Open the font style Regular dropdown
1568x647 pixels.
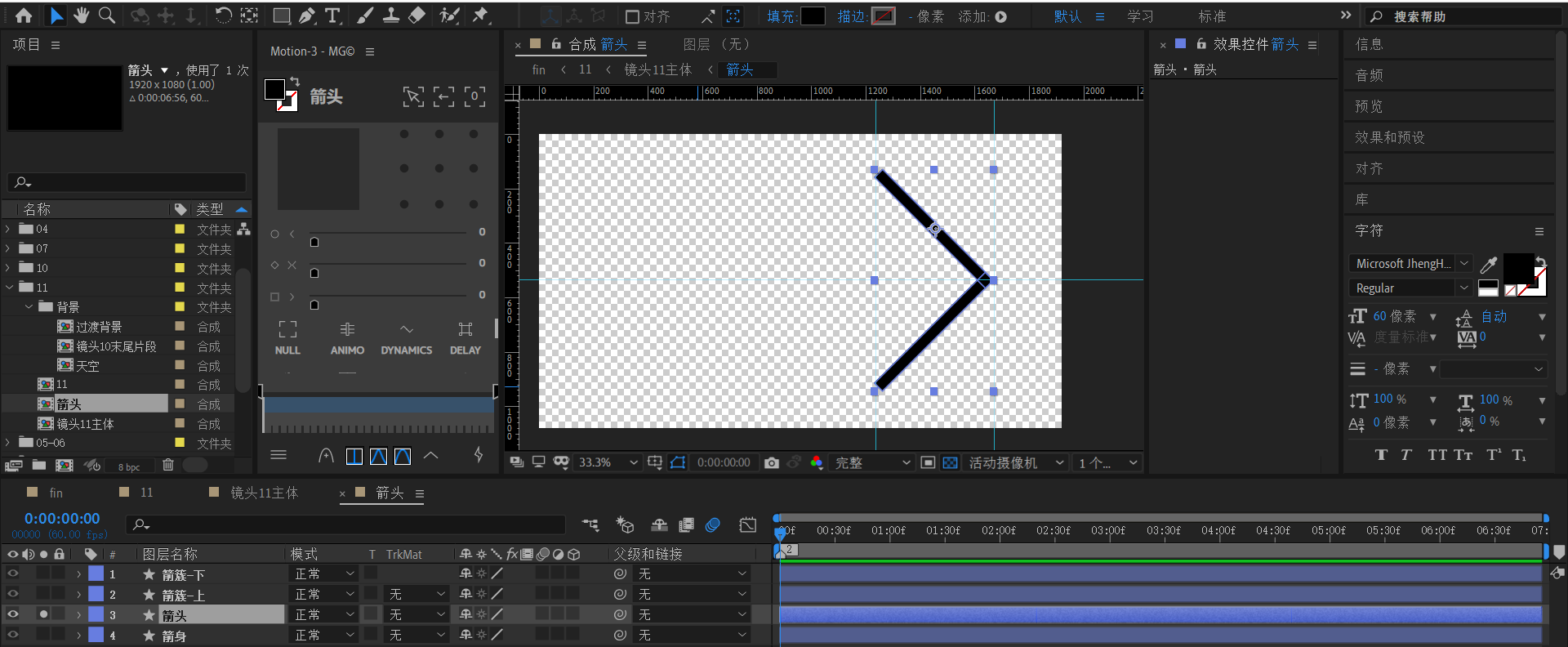point(1410,288)
